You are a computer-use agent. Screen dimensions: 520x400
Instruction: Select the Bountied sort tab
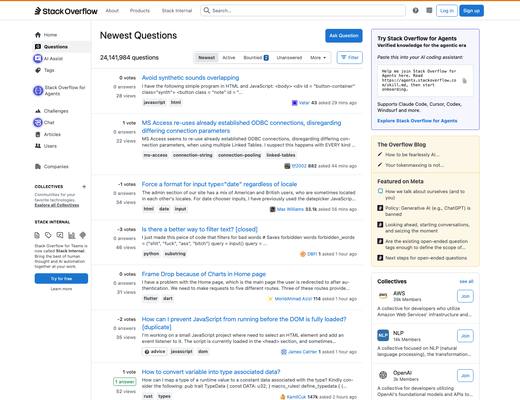tap(256, 58)
